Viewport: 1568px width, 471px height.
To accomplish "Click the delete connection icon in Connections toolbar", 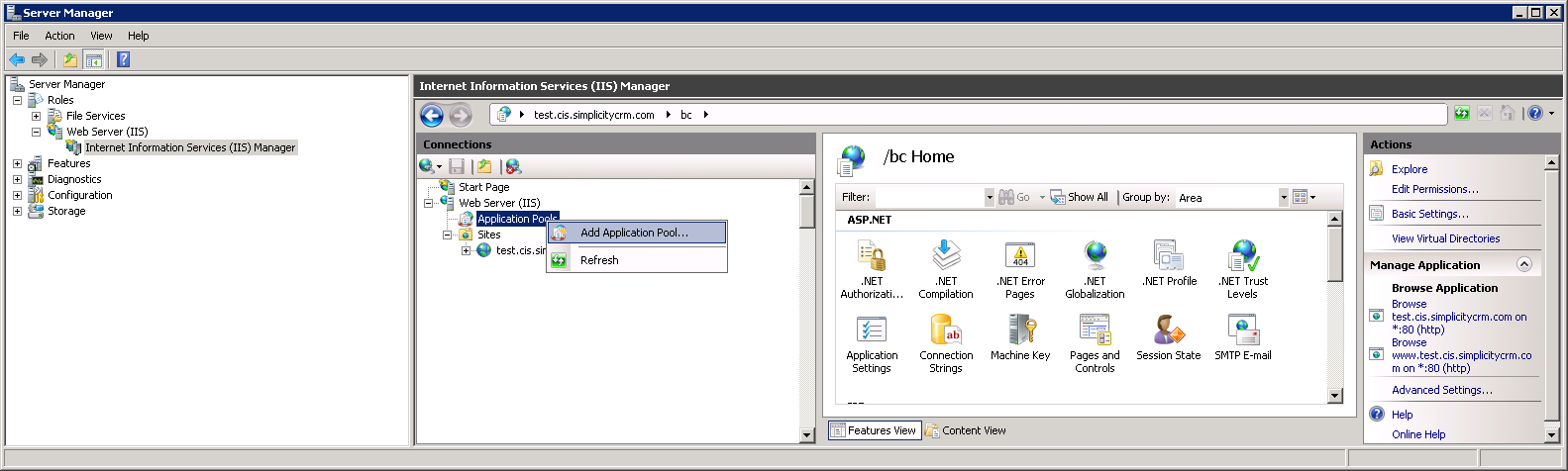I will 512,166.
